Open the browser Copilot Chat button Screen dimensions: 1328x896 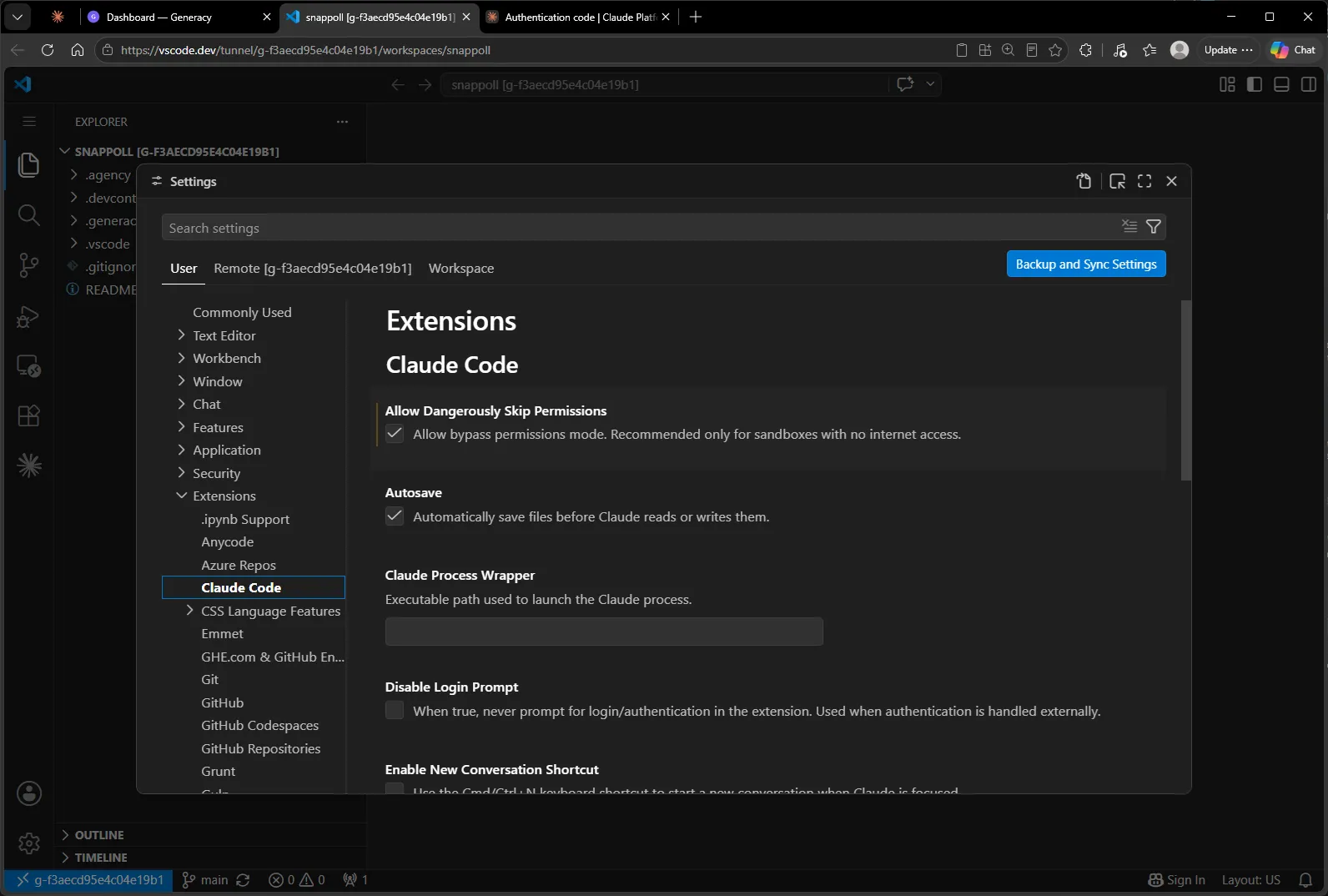click(x=1293, y=50)
